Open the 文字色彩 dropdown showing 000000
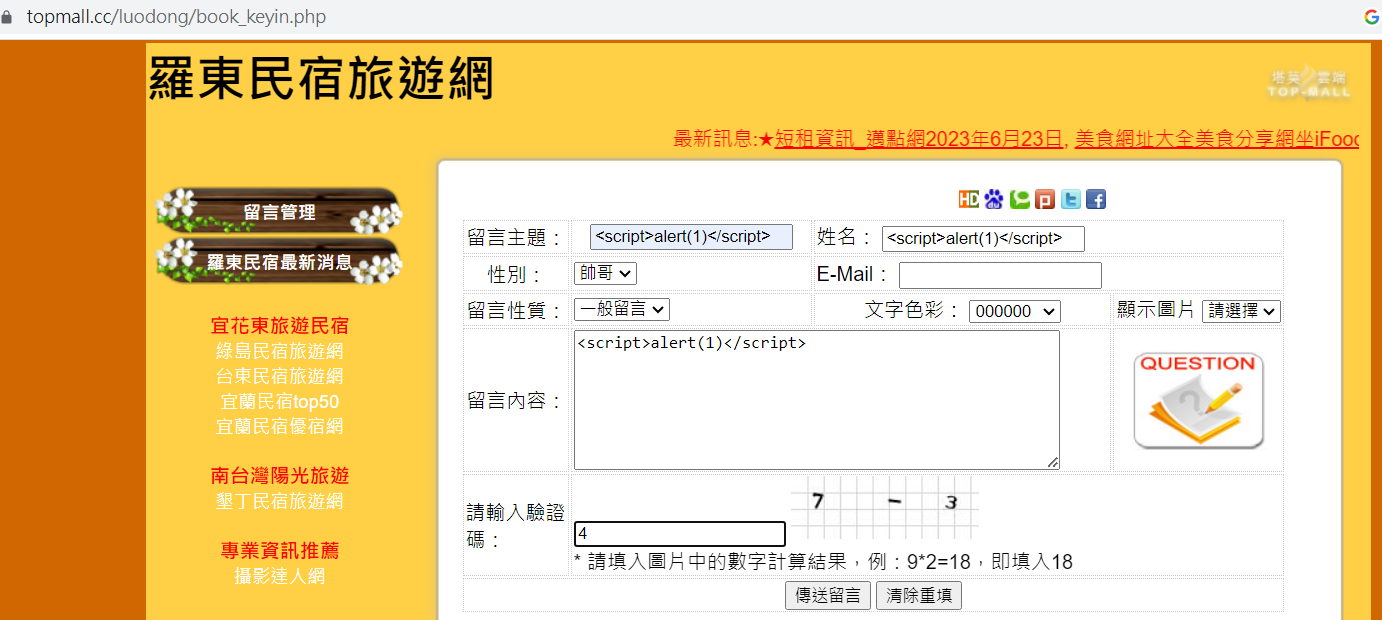Image resolution: width=1382 pixels, height=620 pixels. pyautogui.click(x=1014, y=311)
